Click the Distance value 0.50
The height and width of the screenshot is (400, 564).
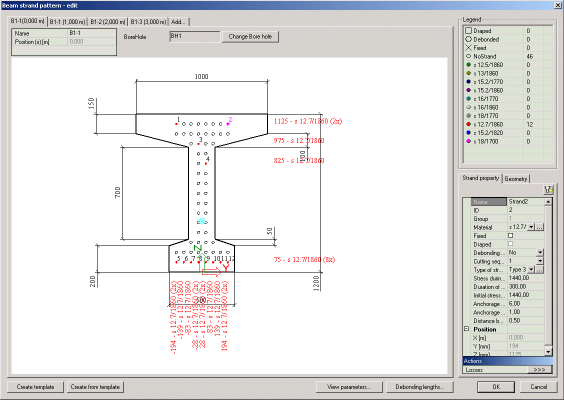[x=526, y=321]
